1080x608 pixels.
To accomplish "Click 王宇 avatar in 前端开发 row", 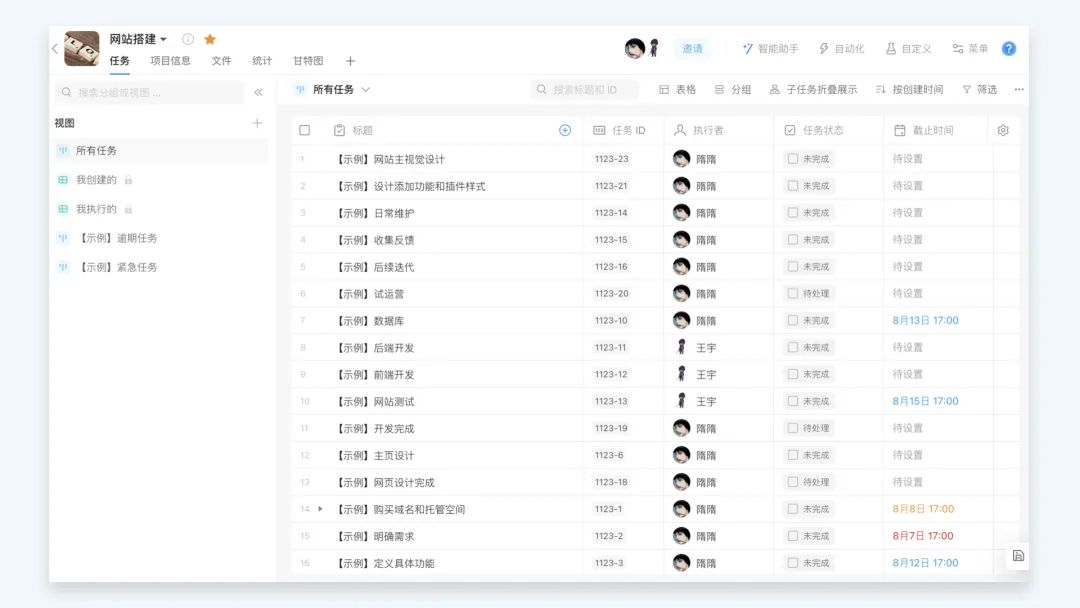I will tap(681, 374).
